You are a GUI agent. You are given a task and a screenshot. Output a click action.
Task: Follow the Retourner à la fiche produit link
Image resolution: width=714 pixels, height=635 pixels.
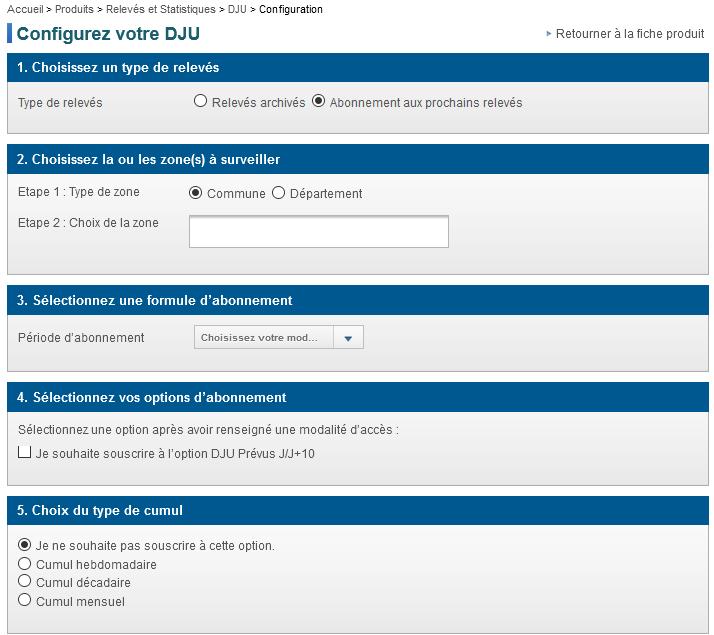point(630,33)
